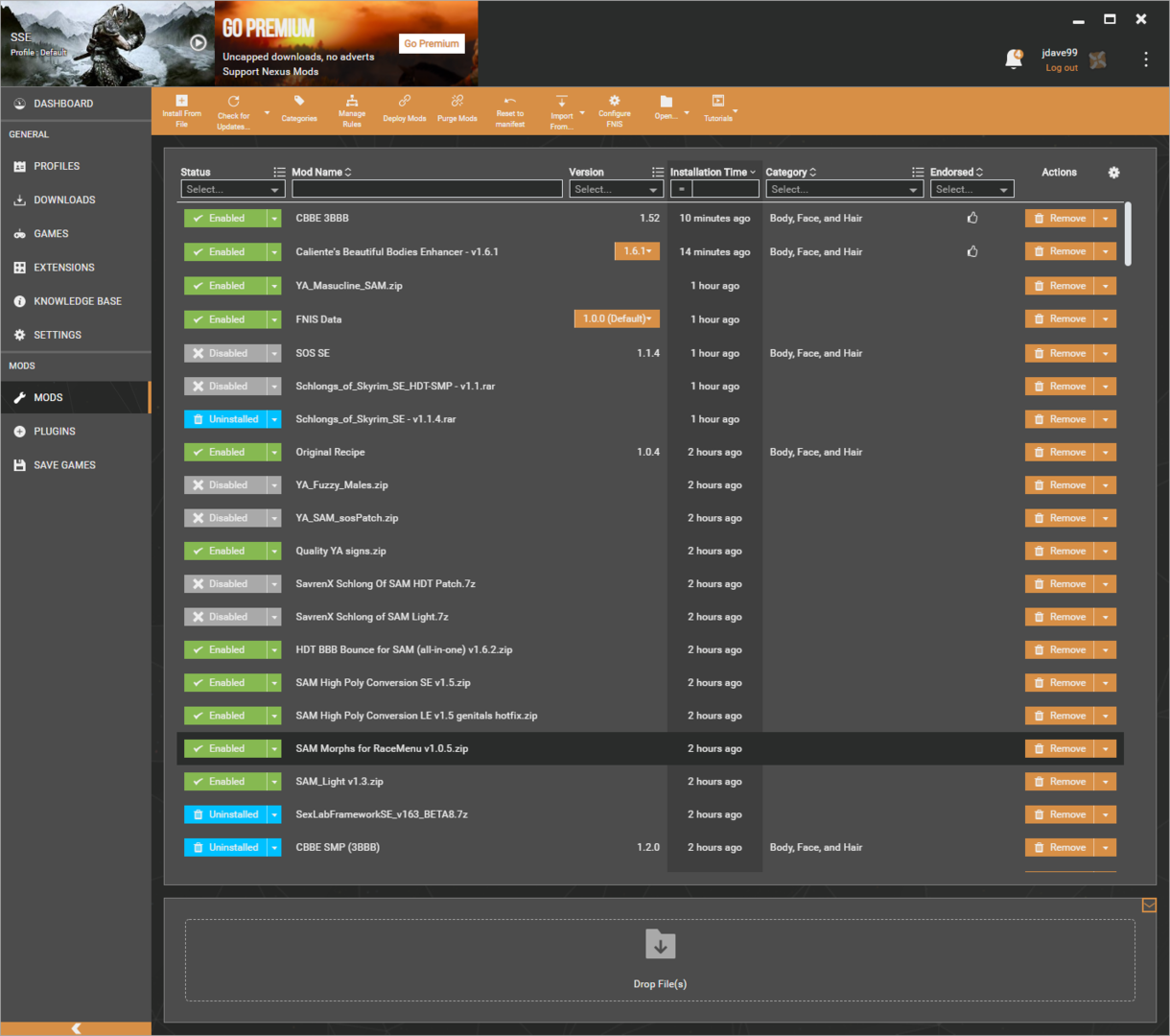Screen dimensions: 1170x1036
Task: Open version 1.6.1 dropdown for Caliente's
Action: 637,251
